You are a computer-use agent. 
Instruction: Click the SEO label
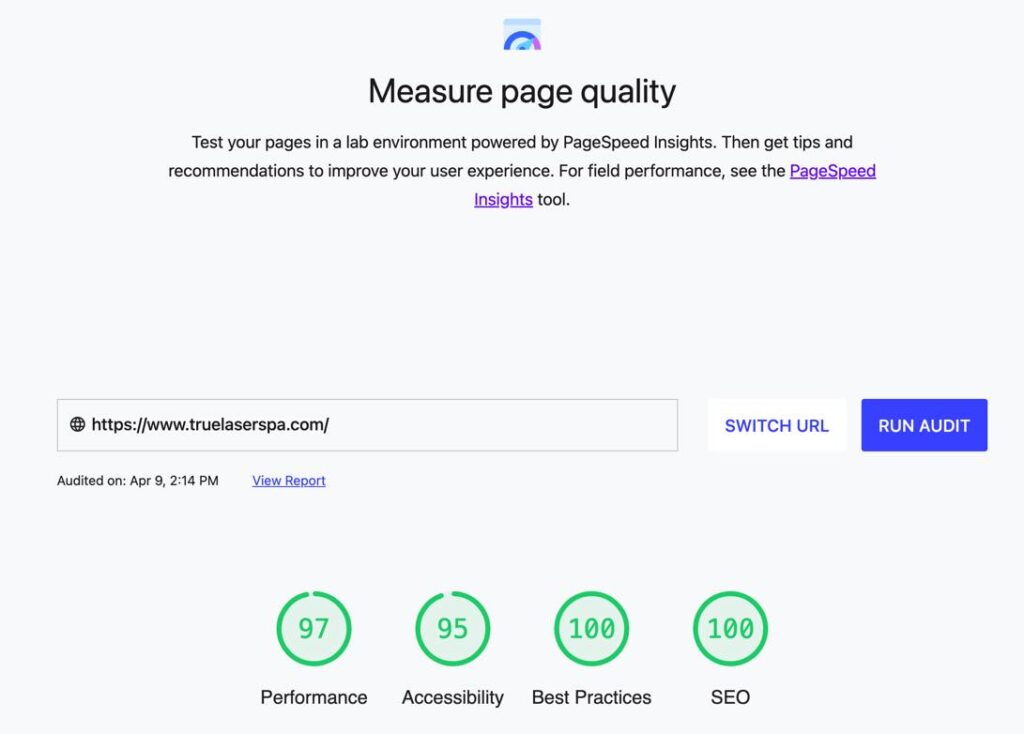pos(730,697)
